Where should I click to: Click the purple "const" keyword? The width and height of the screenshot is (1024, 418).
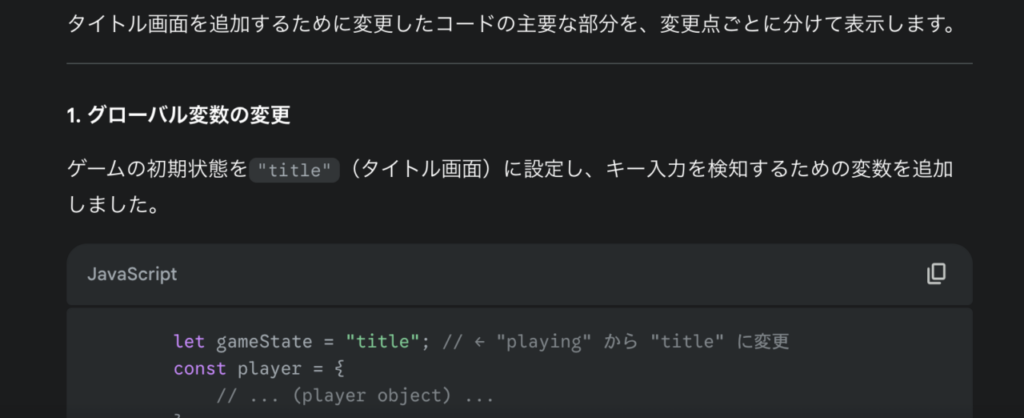(199, 369)
